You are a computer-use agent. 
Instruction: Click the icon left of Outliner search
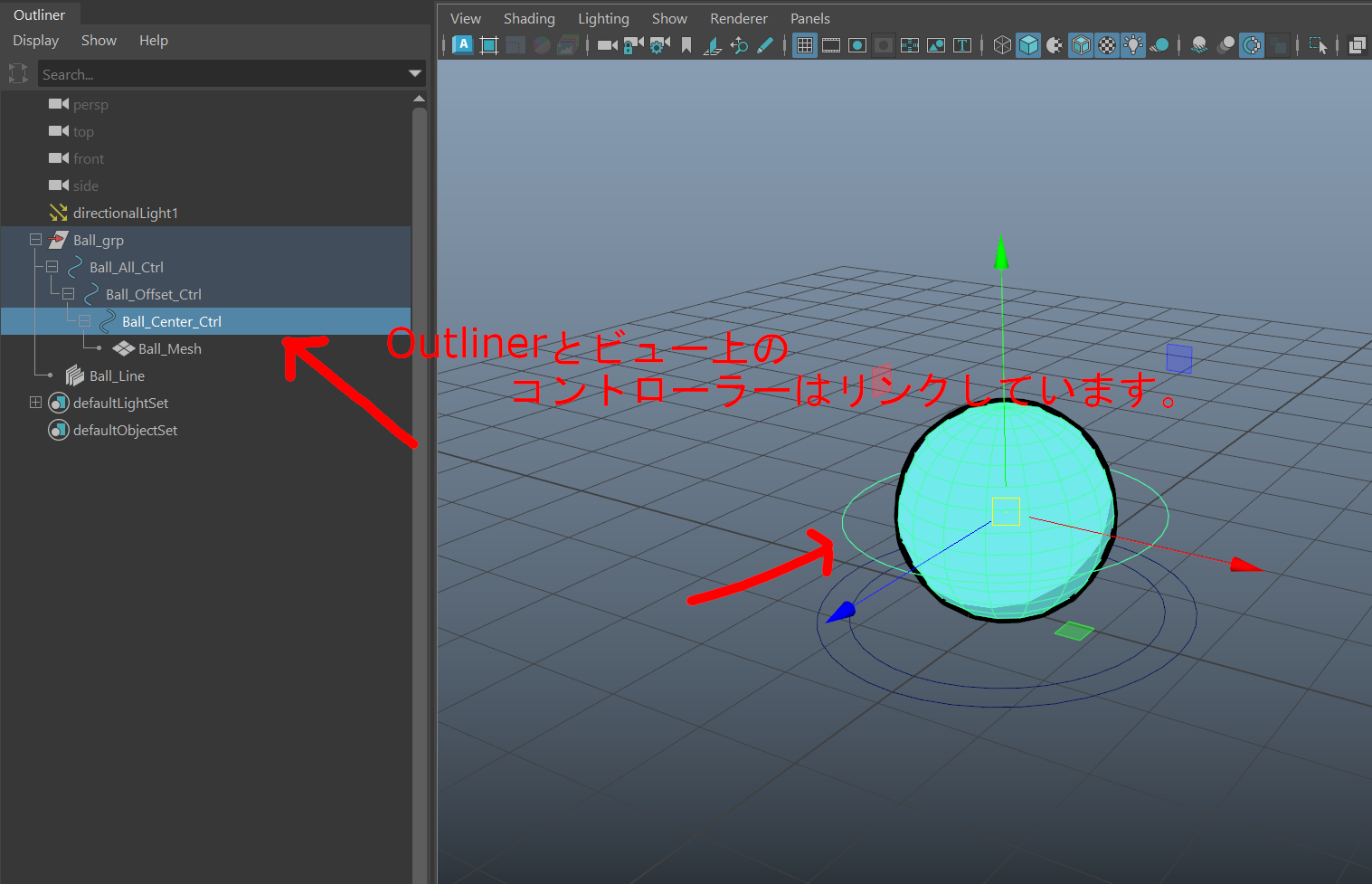[17, 73]
